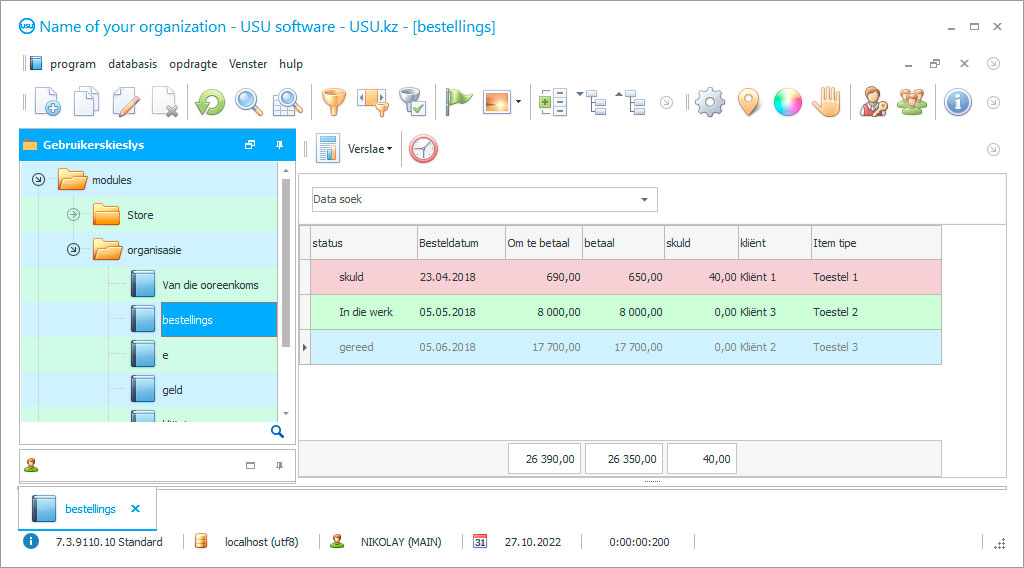1024x568 pixels.
Task: Click the green flag icon
Action: pos(458,102)
